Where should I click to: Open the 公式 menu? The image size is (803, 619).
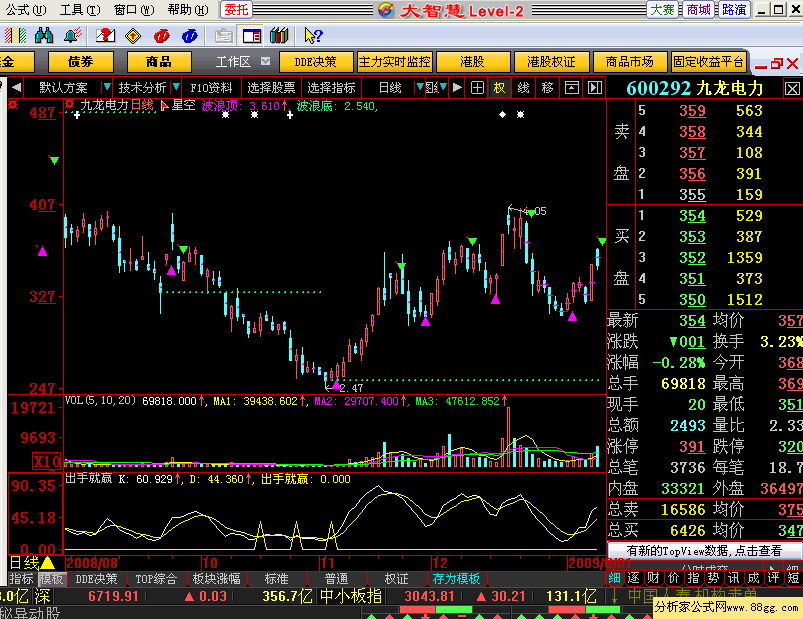coord(25,10)
